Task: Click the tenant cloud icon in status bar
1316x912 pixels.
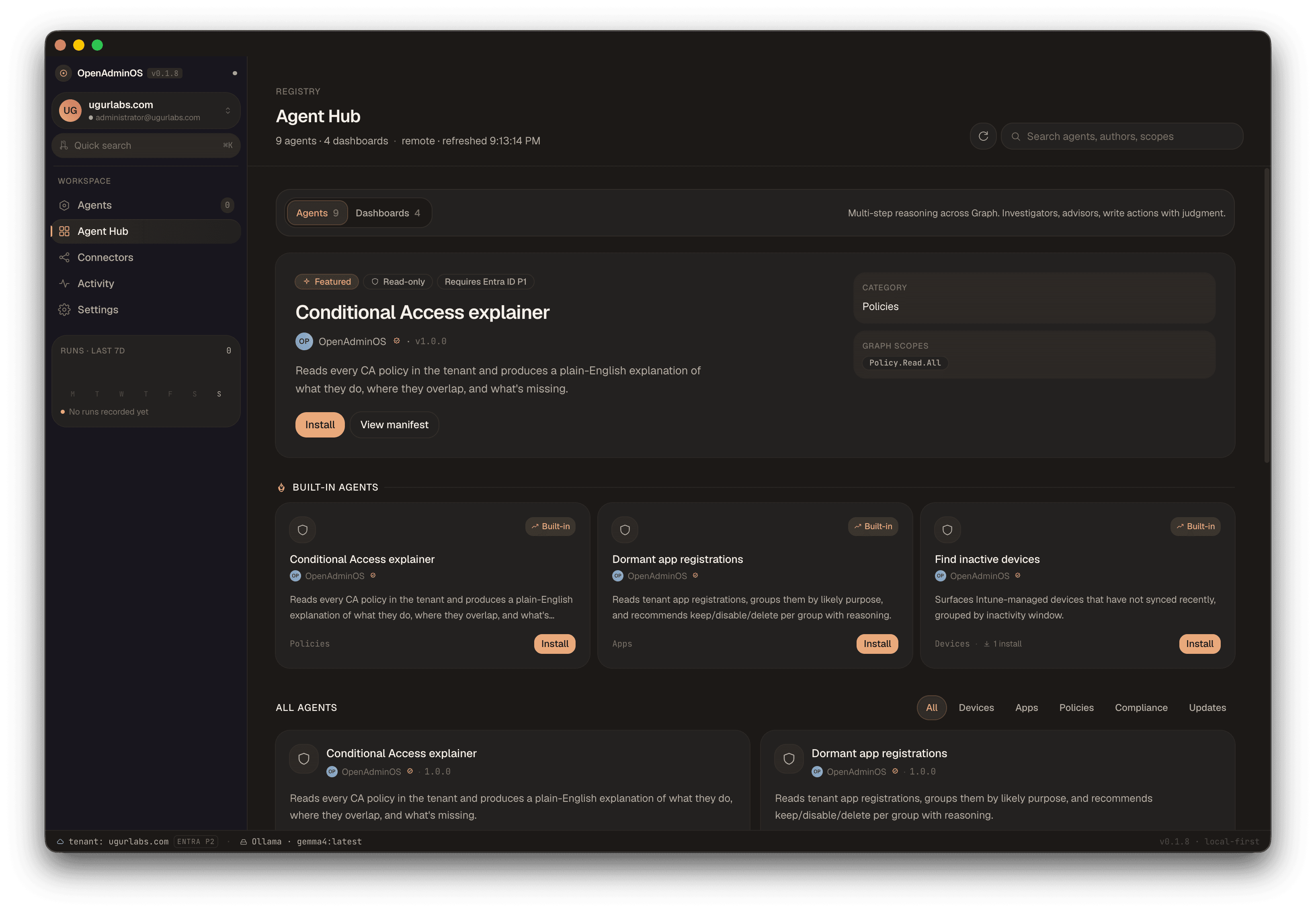Action: pyautogui.click(x=60, y=841)
